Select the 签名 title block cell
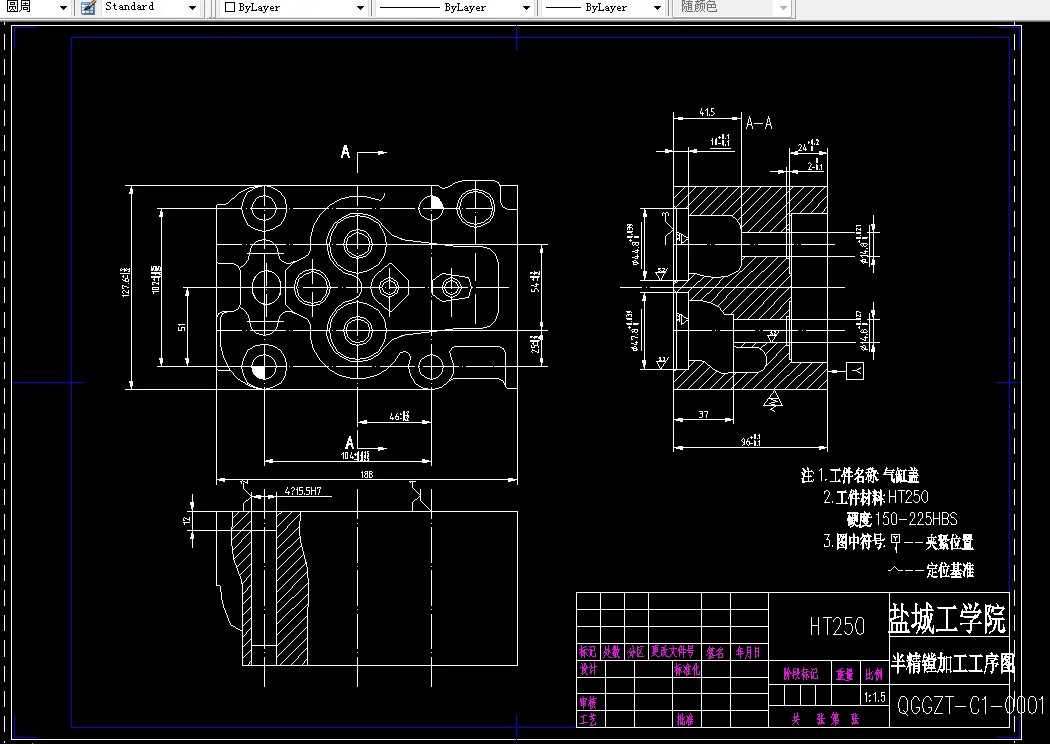The height and width of the screenshot is (744, 1050). click(x=715, y=652)
